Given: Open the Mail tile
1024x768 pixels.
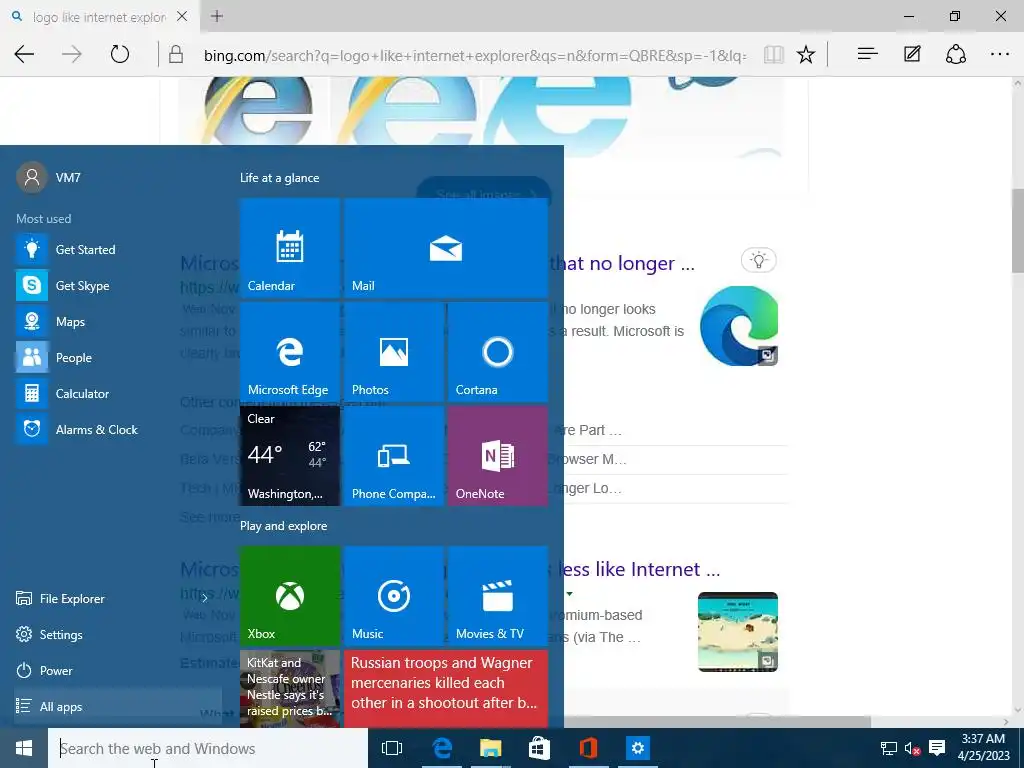Looking at the screenshot, I should (445, 248).
